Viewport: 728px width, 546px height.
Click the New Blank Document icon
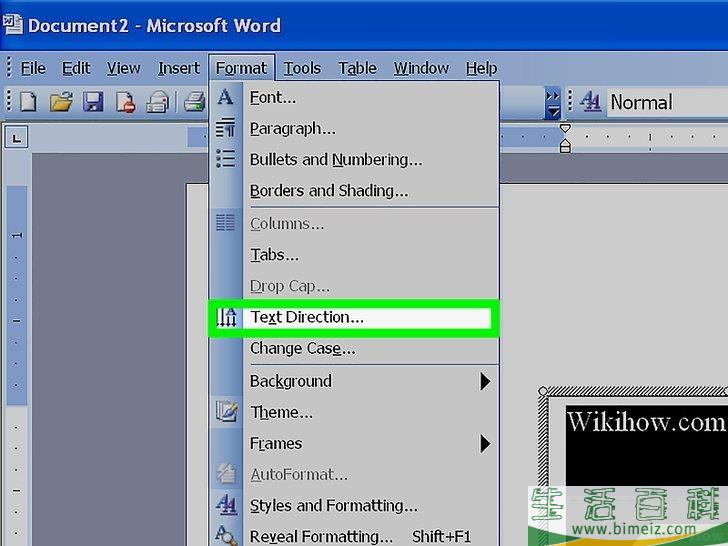pyautogui.click(x=28, y=102)
